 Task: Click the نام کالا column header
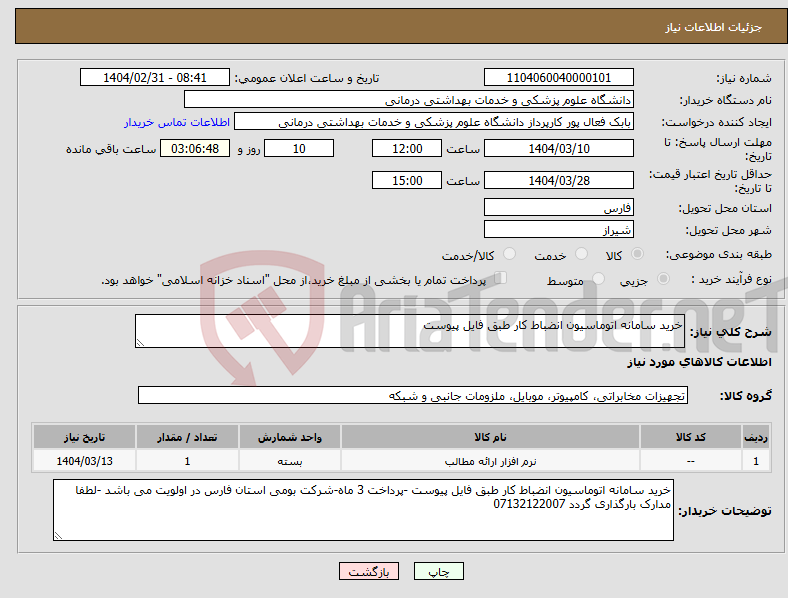click(x=490, y=437)
